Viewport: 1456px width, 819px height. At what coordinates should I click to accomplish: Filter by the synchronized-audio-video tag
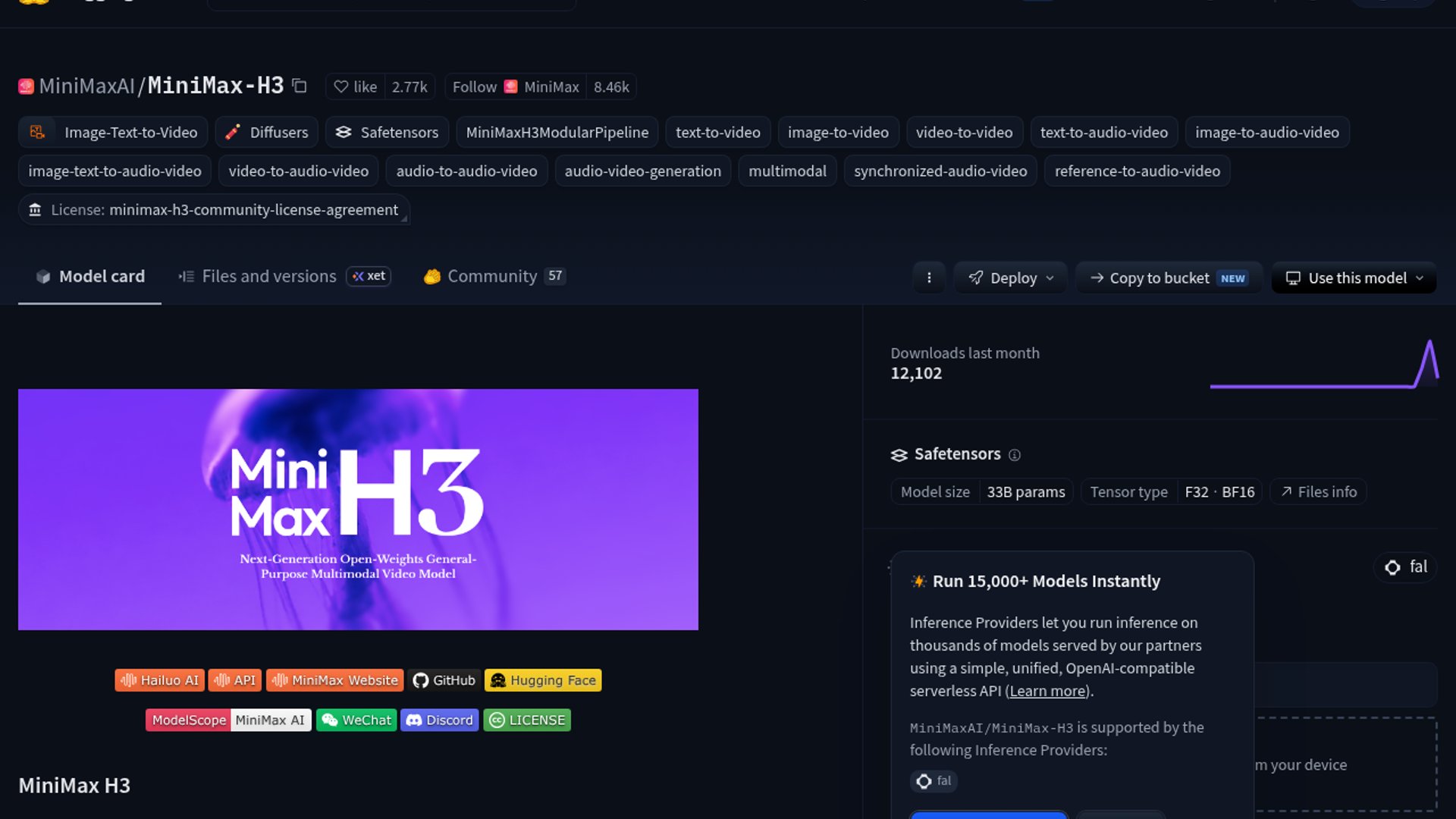click(x=940, y=171)
